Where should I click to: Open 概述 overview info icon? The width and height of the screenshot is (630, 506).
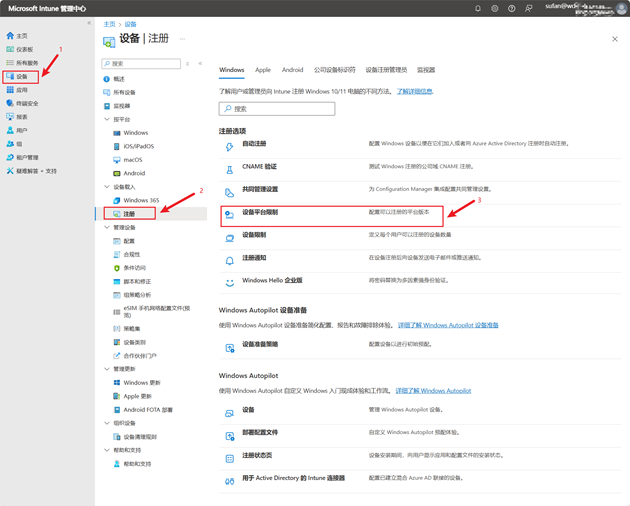(x=106, y=79)
